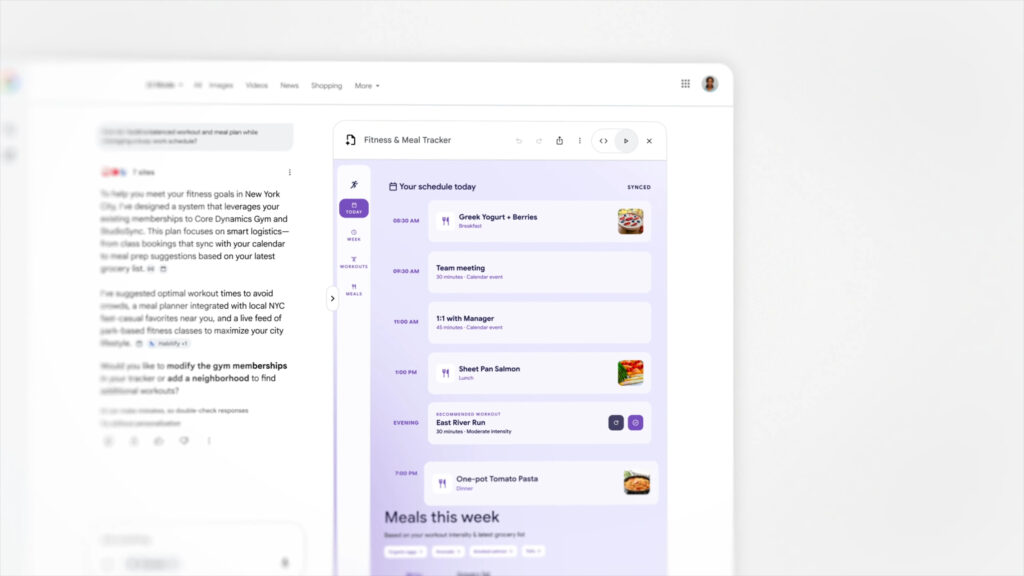Click the calendar icon beside Your schedule today

pyautogui.click(x=392, y=187)
